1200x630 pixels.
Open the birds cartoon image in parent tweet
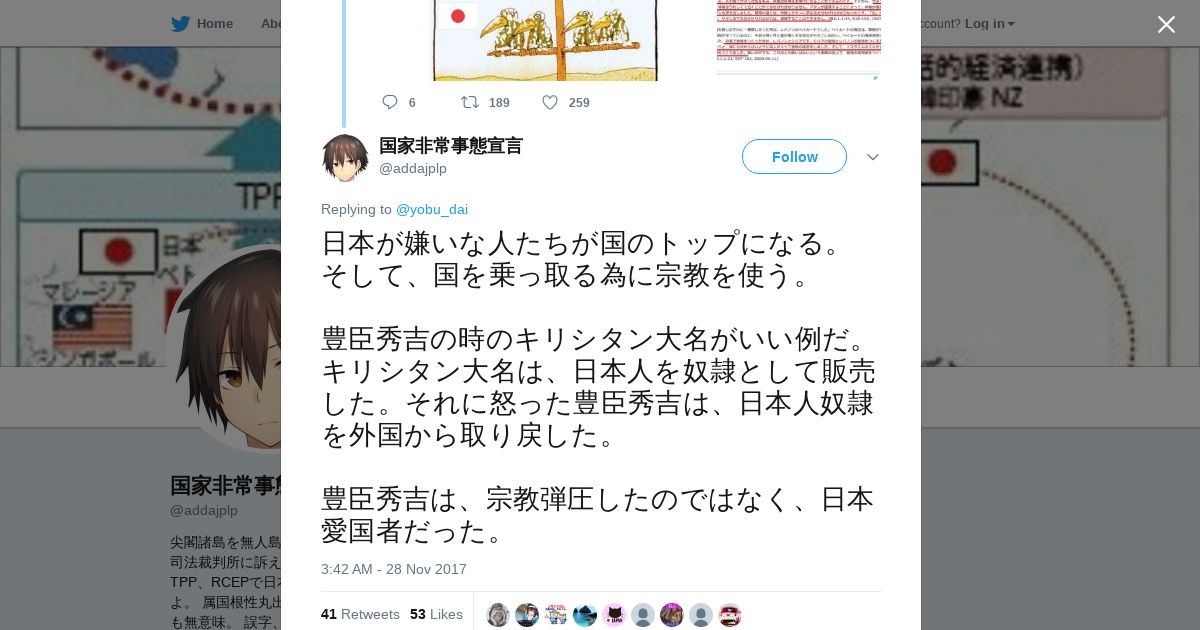(545, 40)
